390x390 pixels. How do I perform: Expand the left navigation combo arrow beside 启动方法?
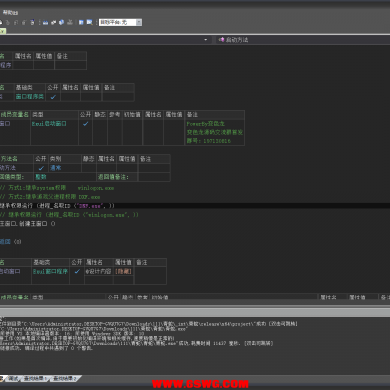coord(206,40)
